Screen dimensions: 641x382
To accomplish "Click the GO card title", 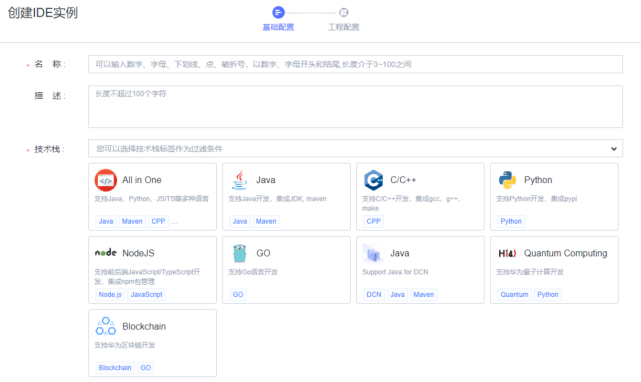I will [263, 253].
